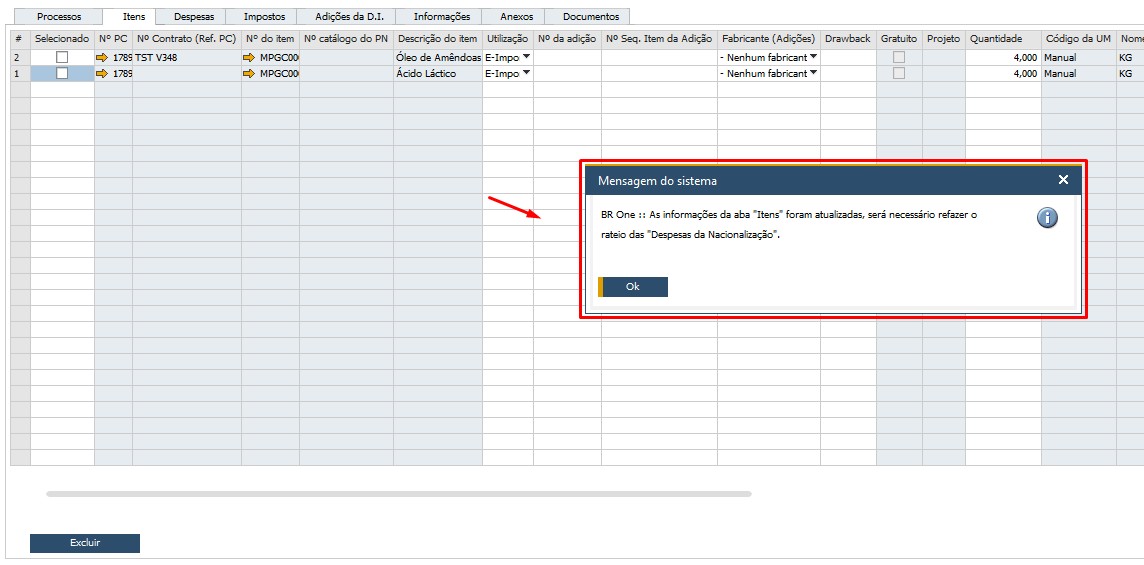Select the TST V348 contract cell

click(x=187, y=57)
